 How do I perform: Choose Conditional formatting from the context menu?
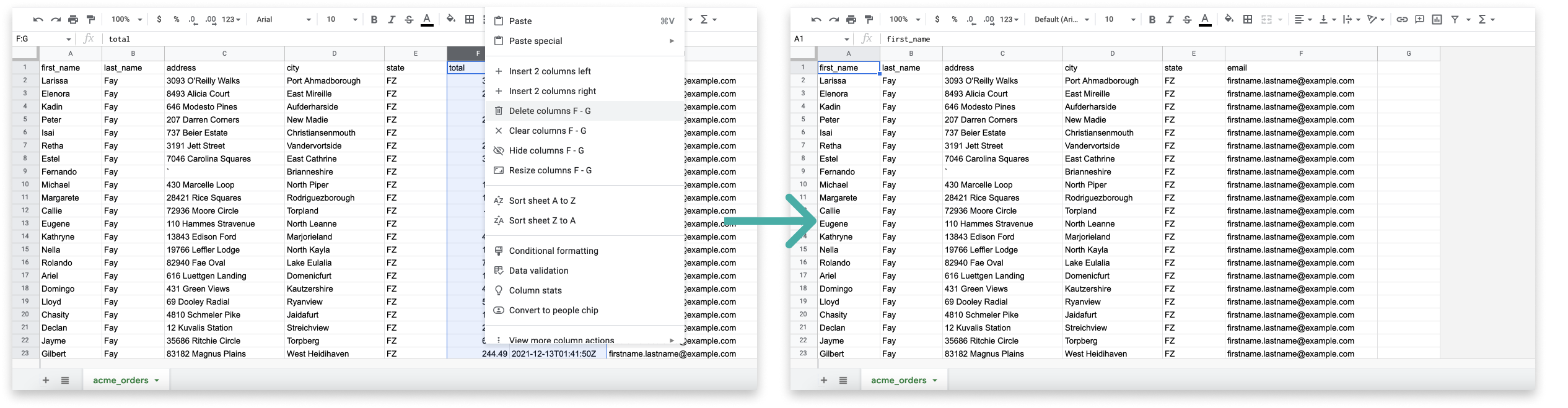tap(585, 251)
